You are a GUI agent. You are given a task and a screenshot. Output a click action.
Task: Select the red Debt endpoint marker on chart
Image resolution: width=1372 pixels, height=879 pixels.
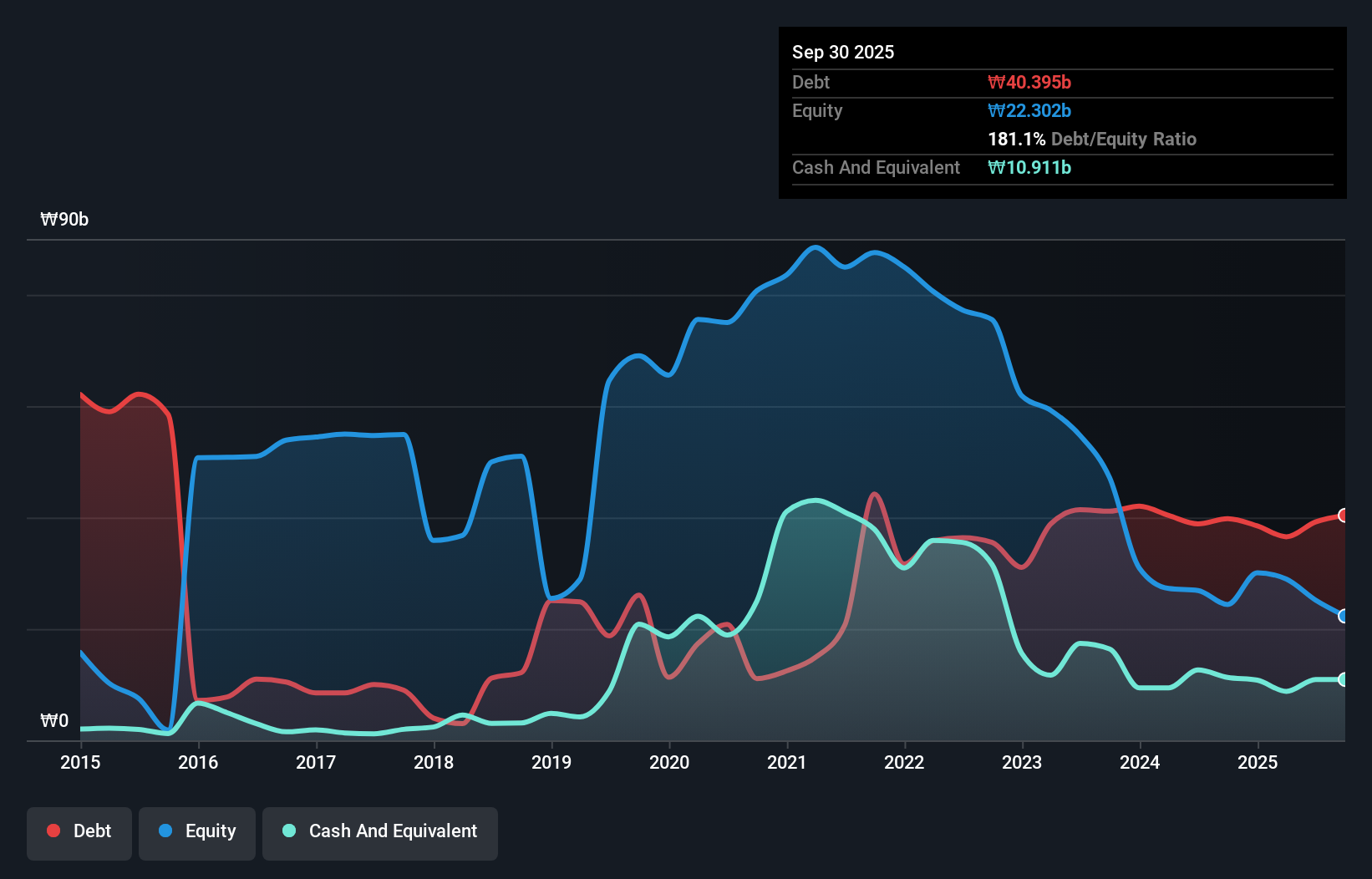tap(1342, 516)
